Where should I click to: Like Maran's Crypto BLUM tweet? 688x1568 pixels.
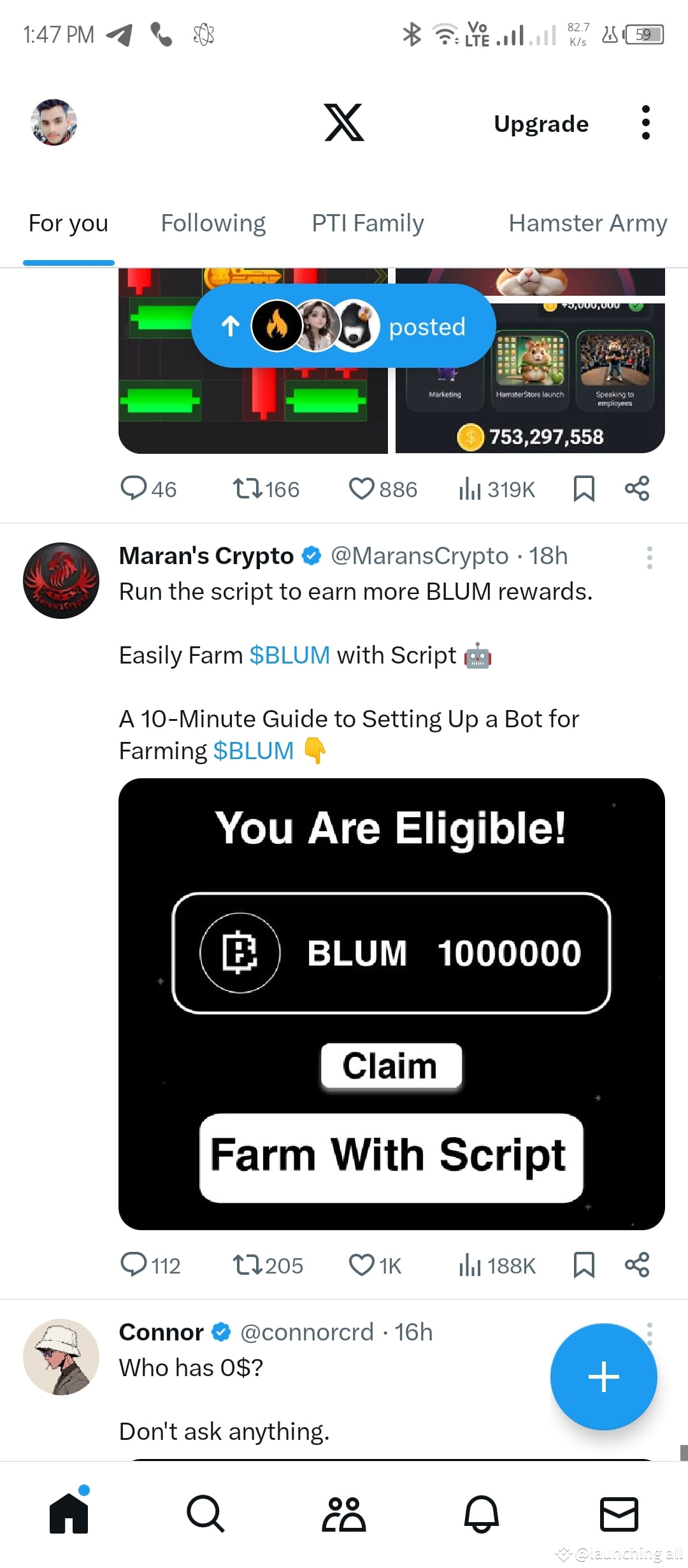(361, 1265)
